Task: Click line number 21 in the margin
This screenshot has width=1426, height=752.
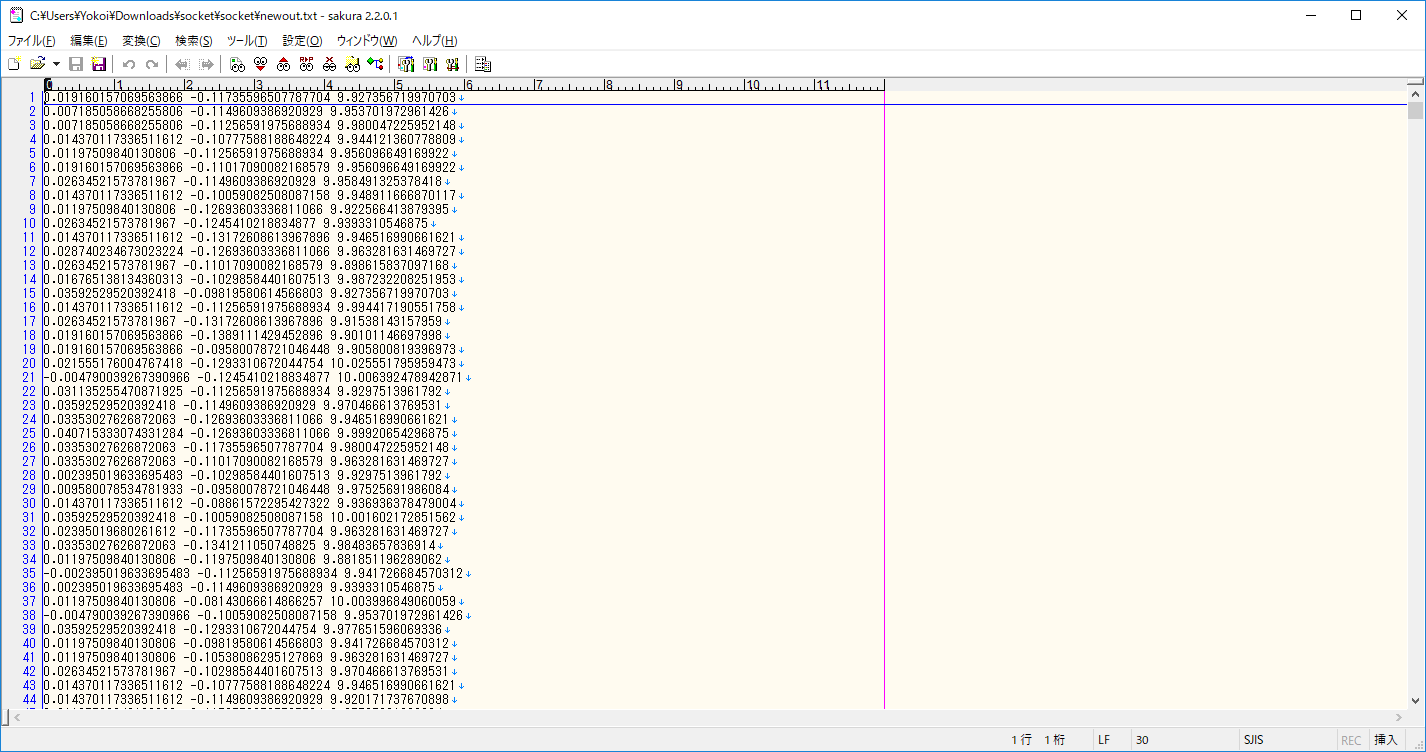Action: (x=27, y=376)
